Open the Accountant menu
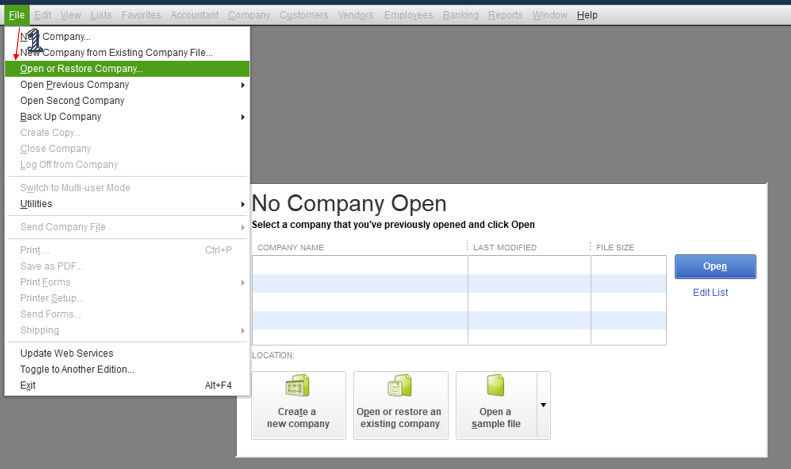 (x=195, y=15)
